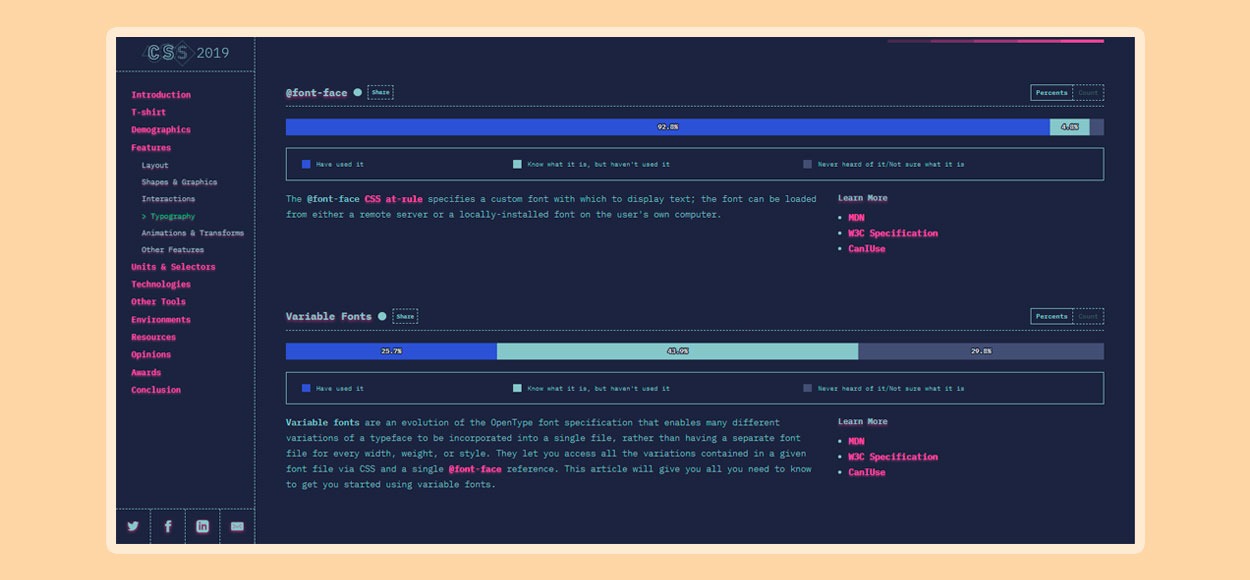Open Units & Selectors section

[x=173, y=267]
